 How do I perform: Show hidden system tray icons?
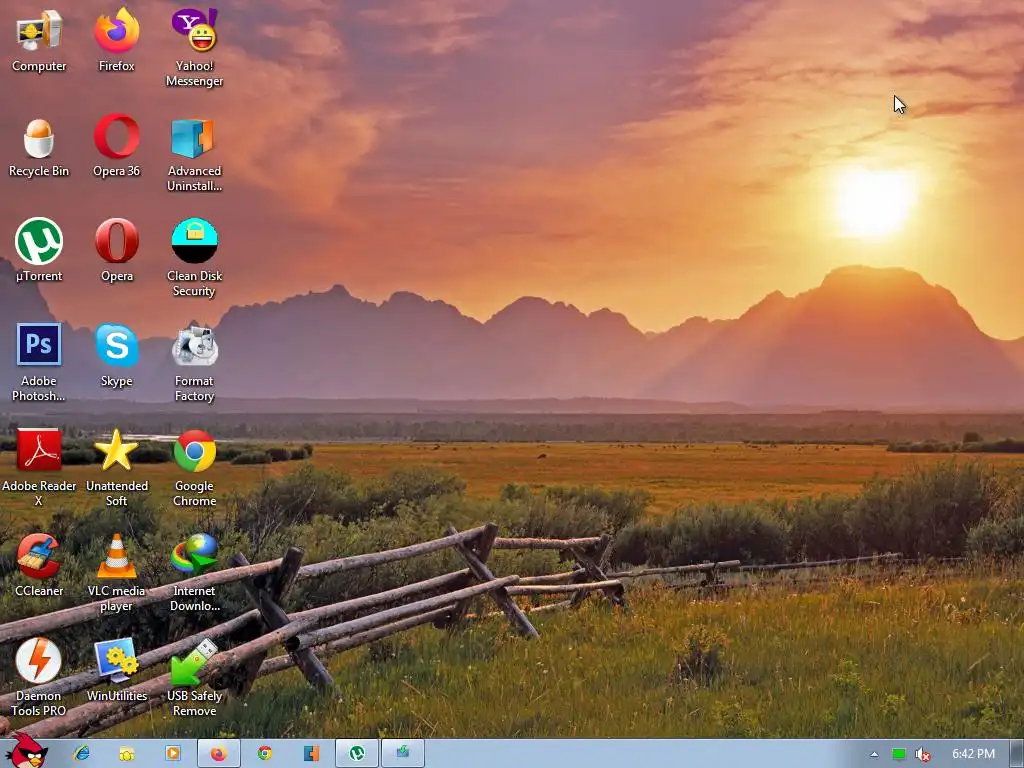(874, 754)
